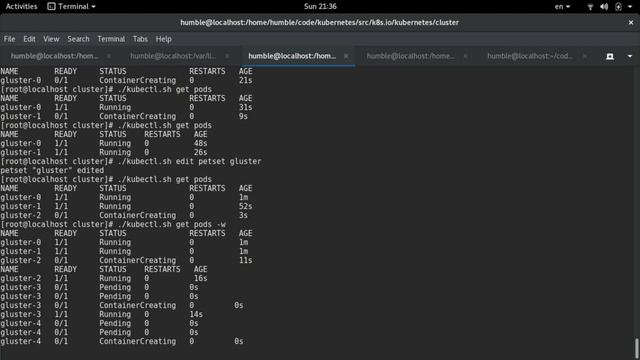Select the active humble@localhost:/hom... tab
The image size is (640, 360).
(x=292, y=56)
